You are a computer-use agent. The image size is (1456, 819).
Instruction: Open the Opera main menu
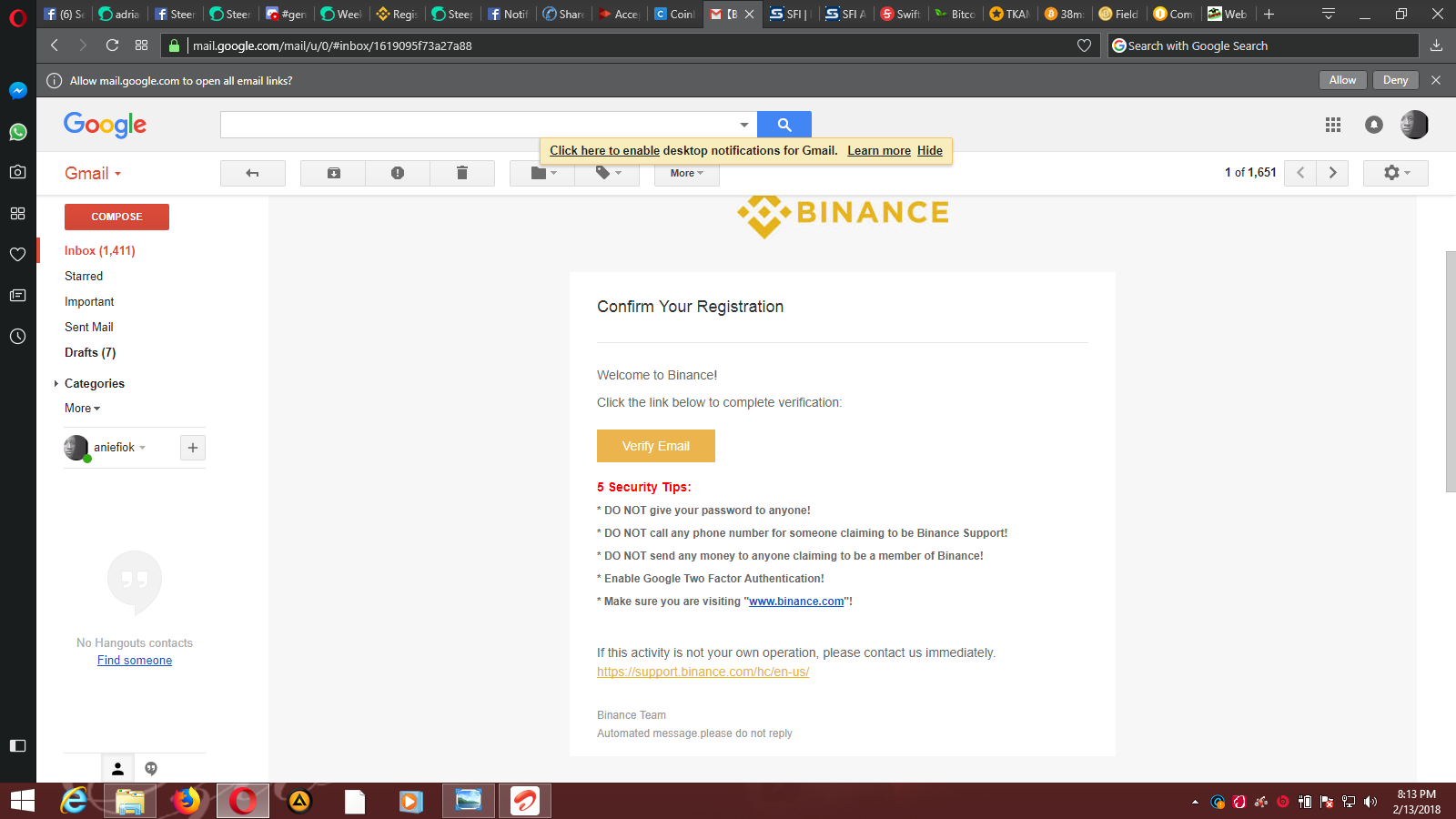click(x=18, y=16)
